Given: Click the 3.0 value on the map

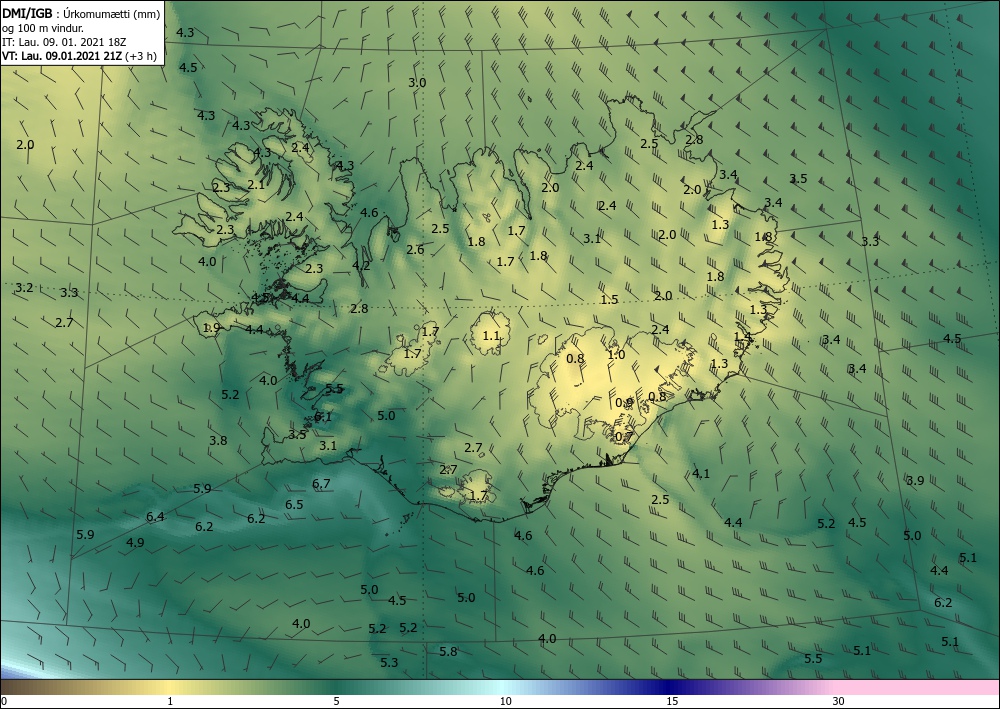Looking at the screenshot, I should point(417,83).
